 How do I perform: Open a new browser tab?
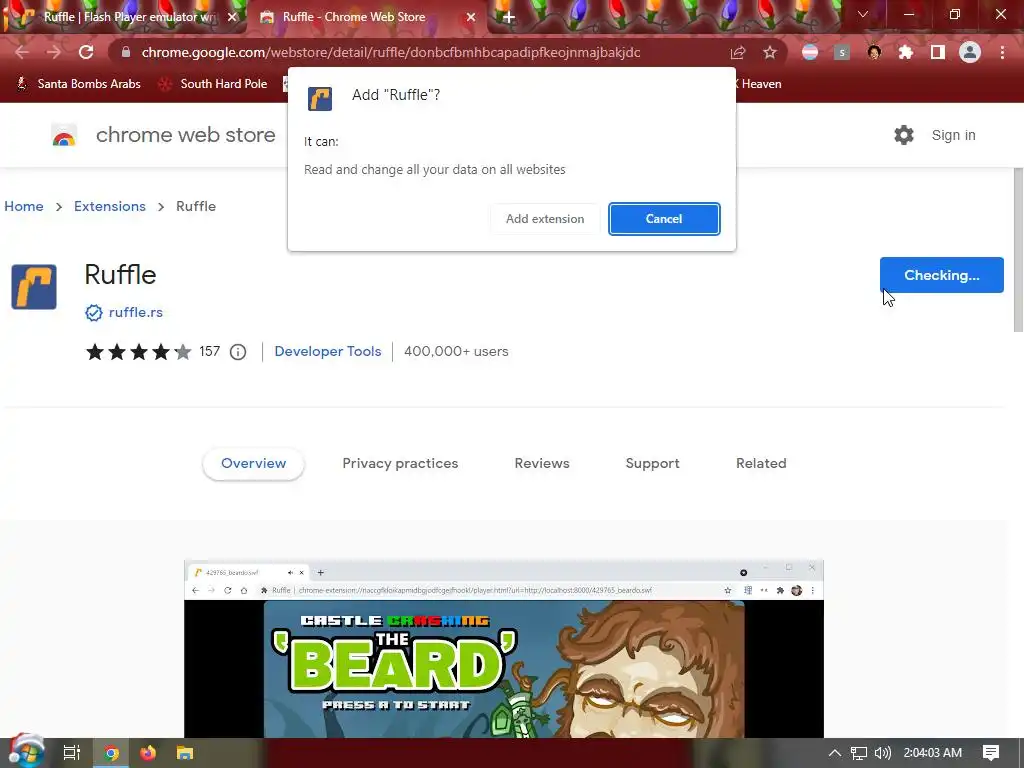coord(509,17)
